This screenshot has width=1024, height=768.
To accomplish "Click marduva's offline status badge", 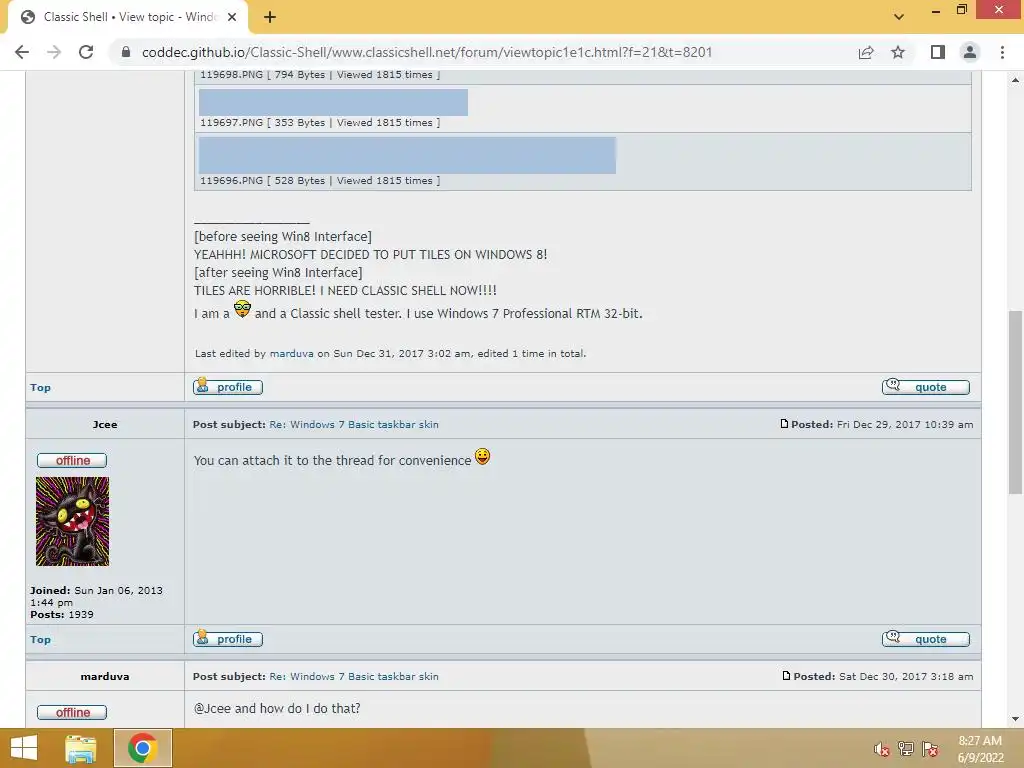I will tap(72, 712).
